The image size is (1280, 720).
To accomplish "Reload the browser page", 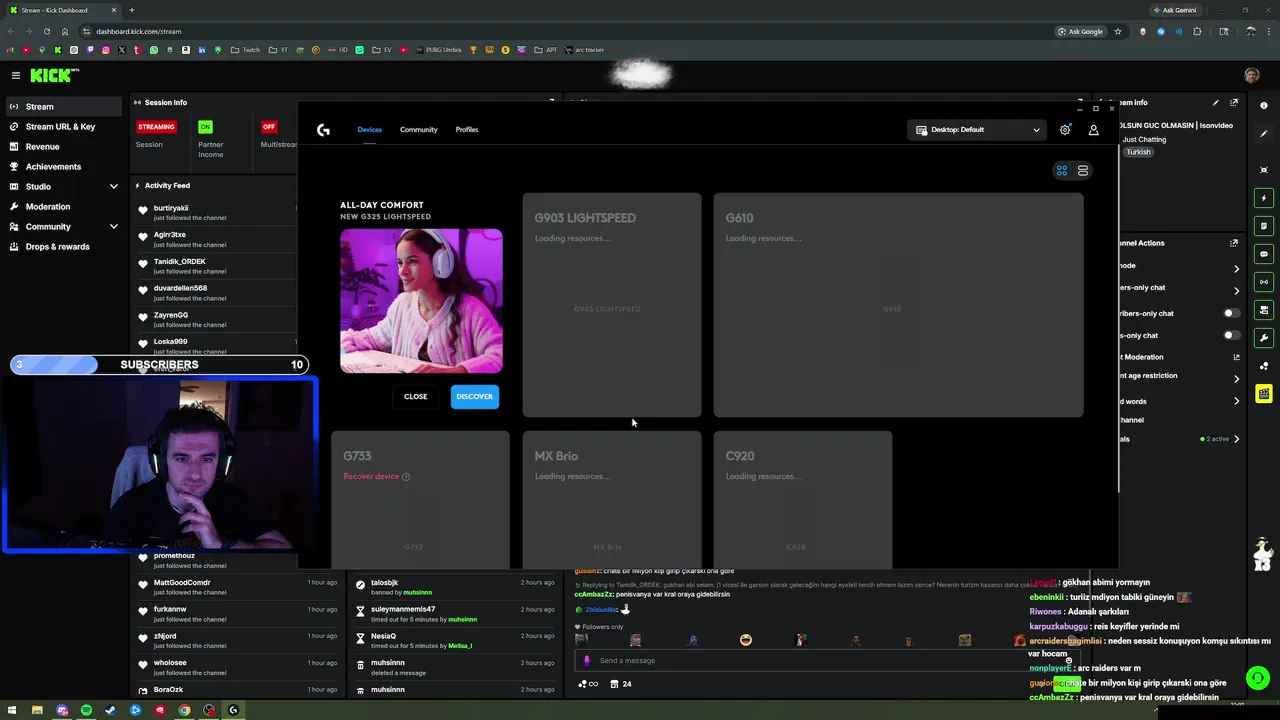I will click(47, 31).
